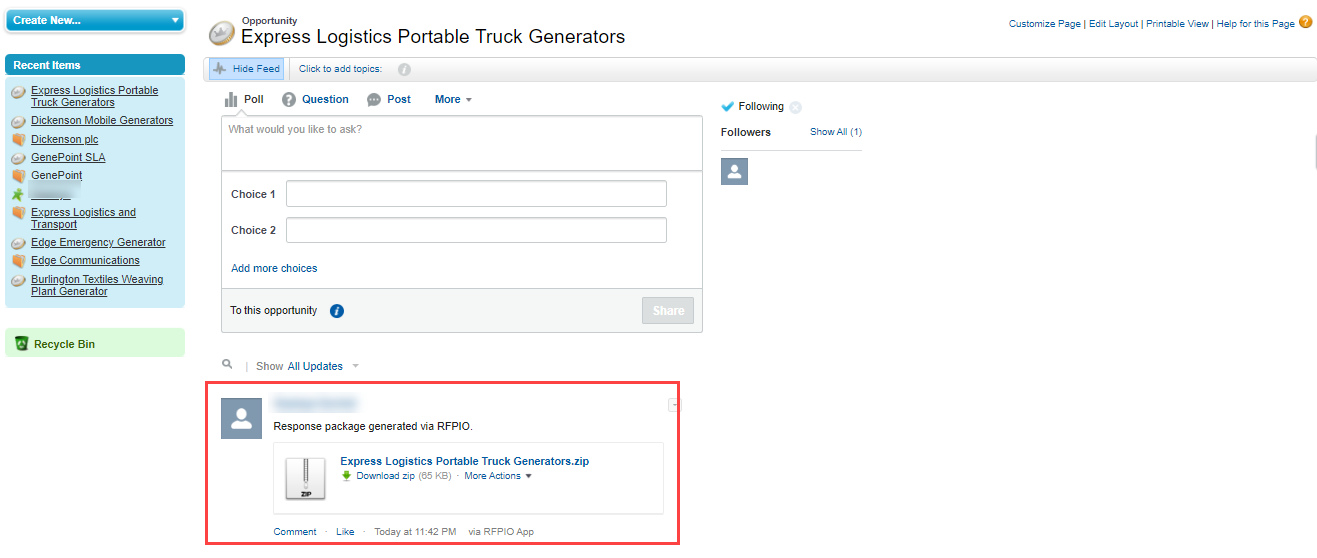The height and width of the screenshot is (558, 1317).
Task: Switch to the Post tab
Action: pos(389,99)
